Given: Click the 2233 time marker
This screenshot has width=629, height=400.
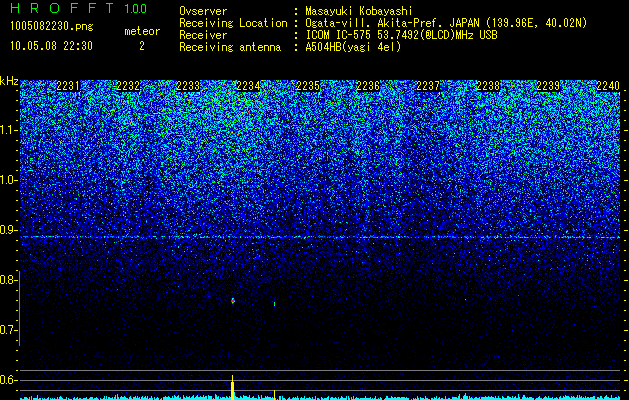Looking at the screenshot, I should click(188, 86).
